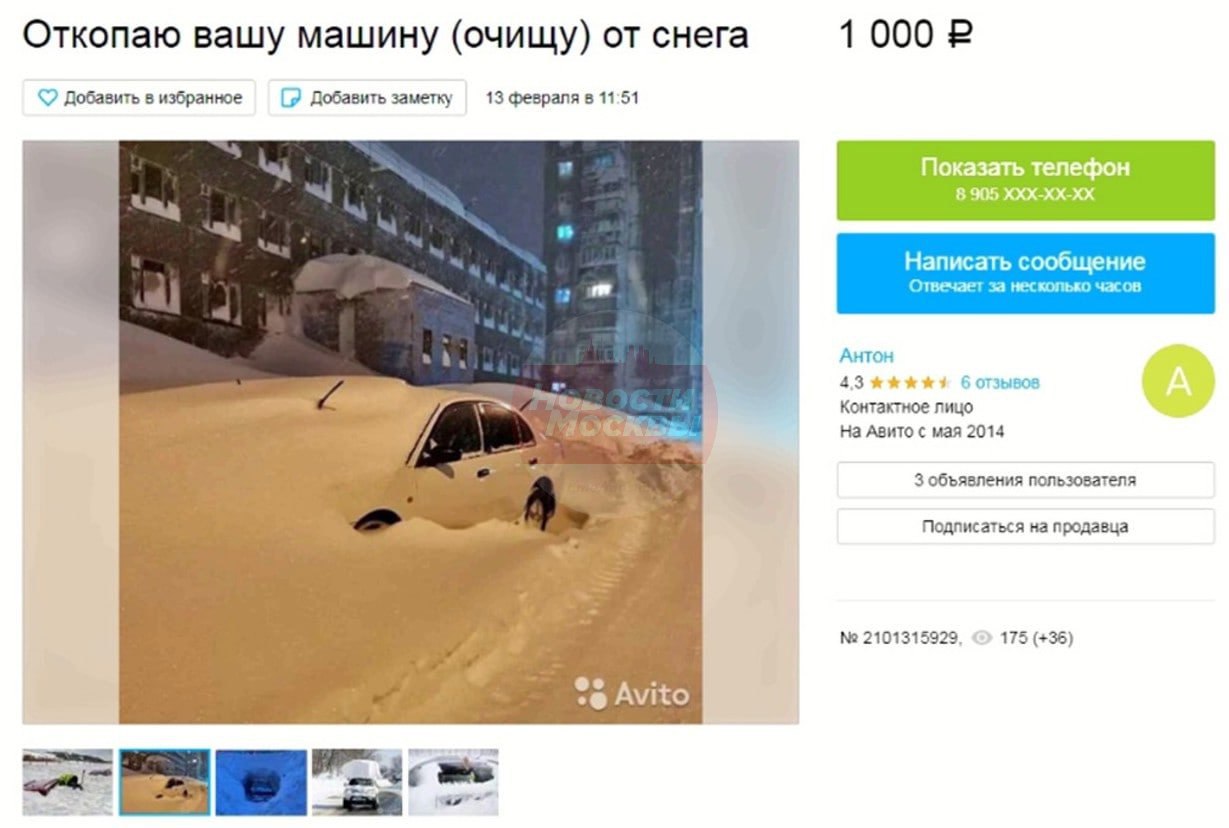Open seller Антон's profile link
The width and height of the screenshot is (1229, 828).
pos(867,356)
